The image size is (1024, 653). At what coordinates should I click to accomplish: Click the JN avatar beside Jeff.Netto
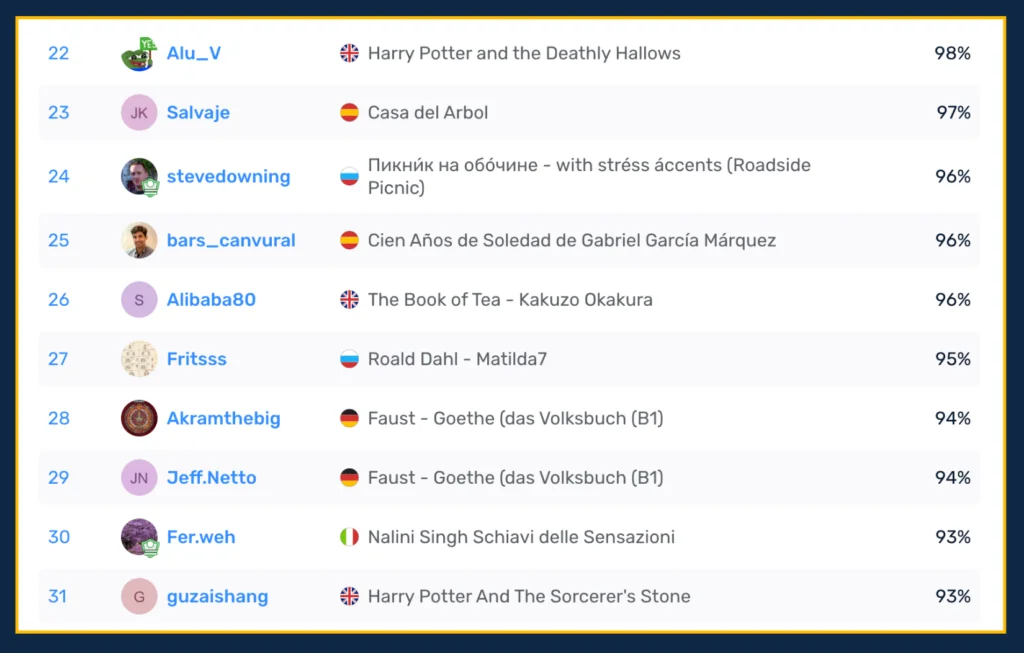click(x=139, y=478)
